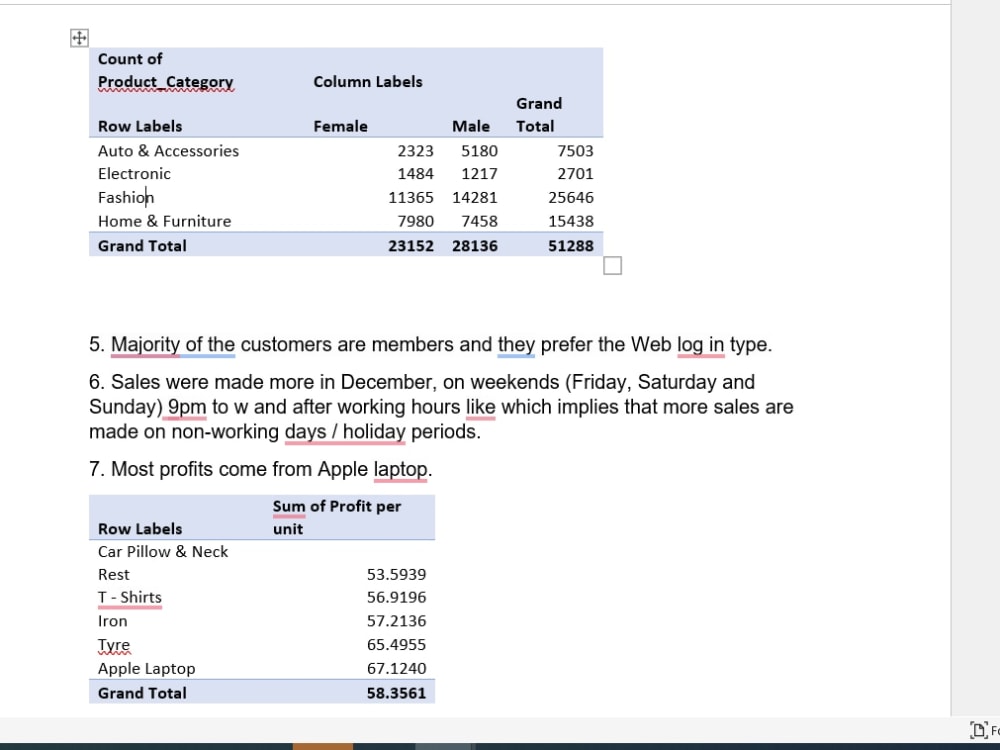
Task: Click the 1217 cell in Electronic row
Action: 479,174
